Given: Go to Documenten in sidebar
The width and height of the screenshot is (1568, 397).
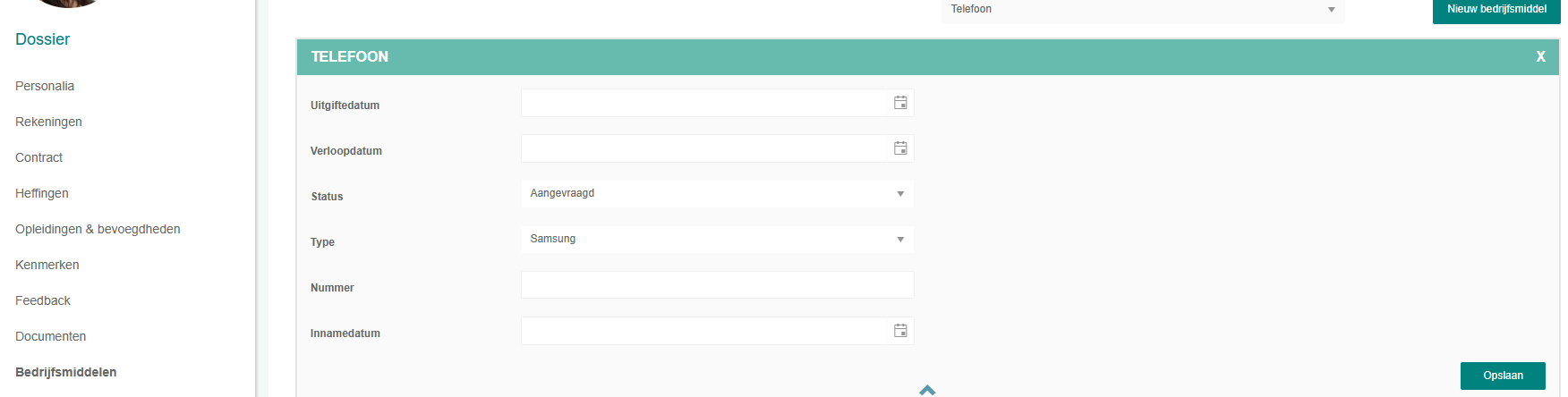Looking at the screenshot, I should pyautogui.click(x=51, y=336).
